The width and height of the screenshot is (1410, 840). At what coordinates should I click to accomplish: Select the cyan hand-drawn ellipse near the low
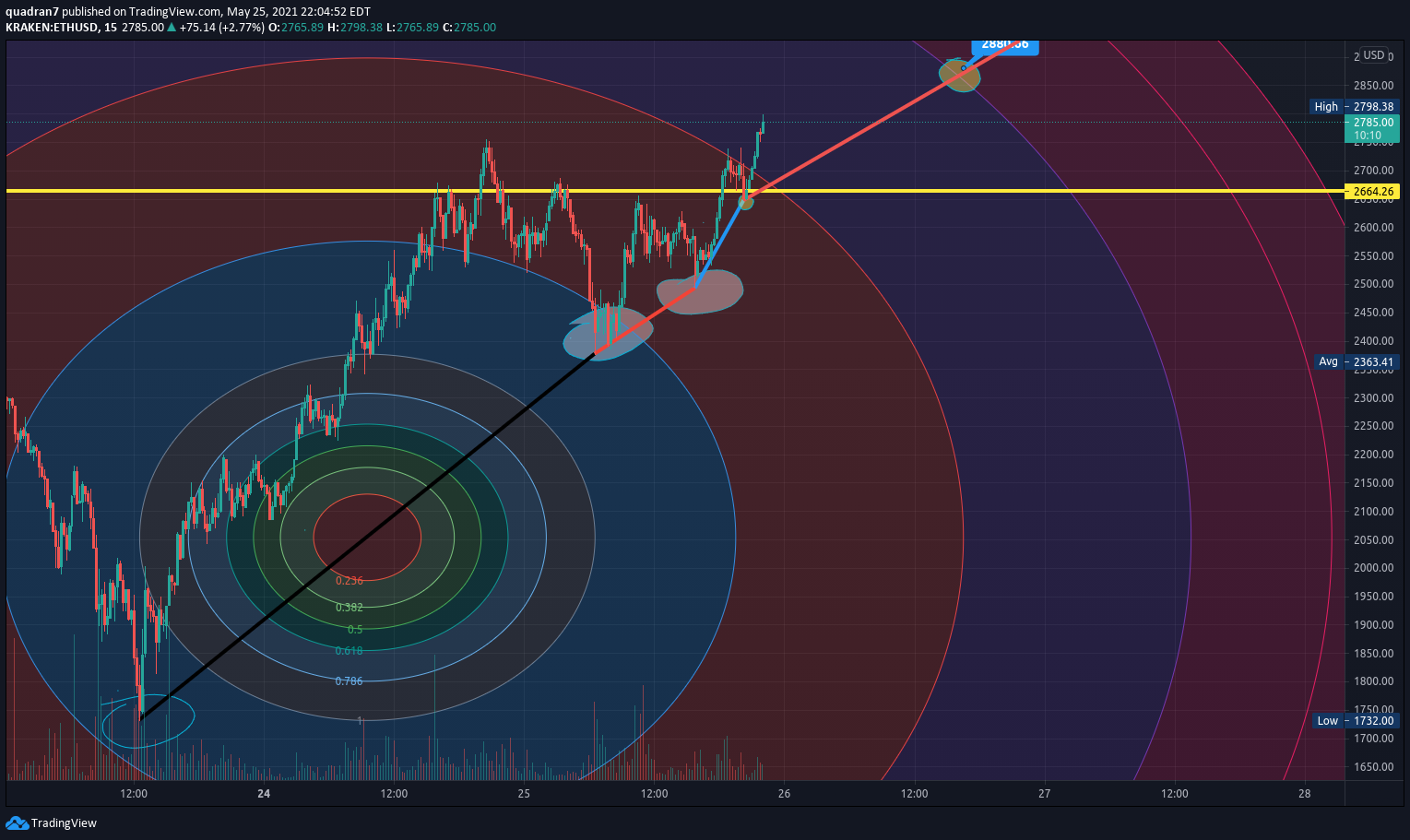click(148, 720)
